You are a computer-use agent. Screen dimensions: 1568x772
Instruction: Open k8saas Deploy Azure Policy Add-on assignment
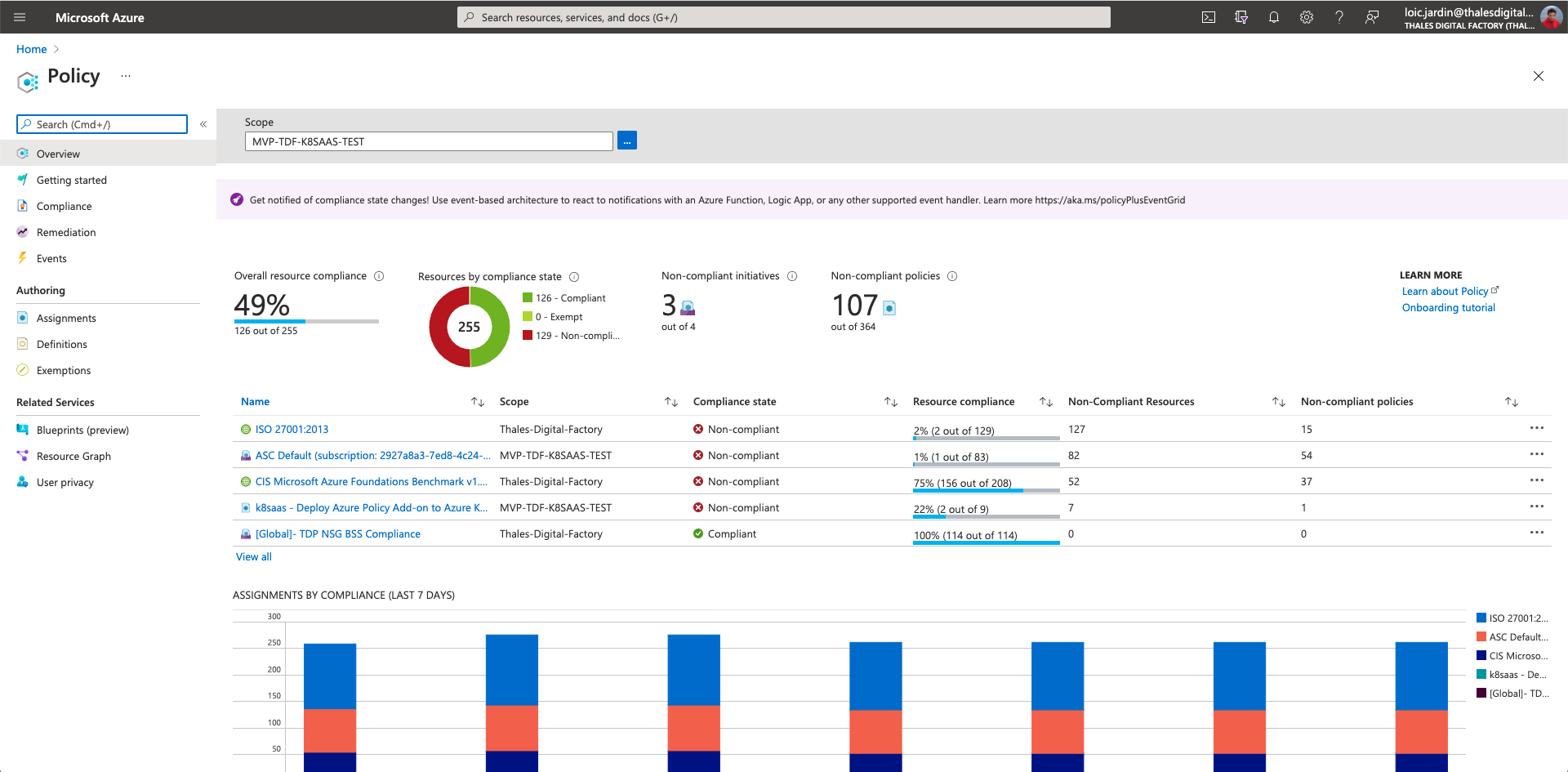point(372,508)
